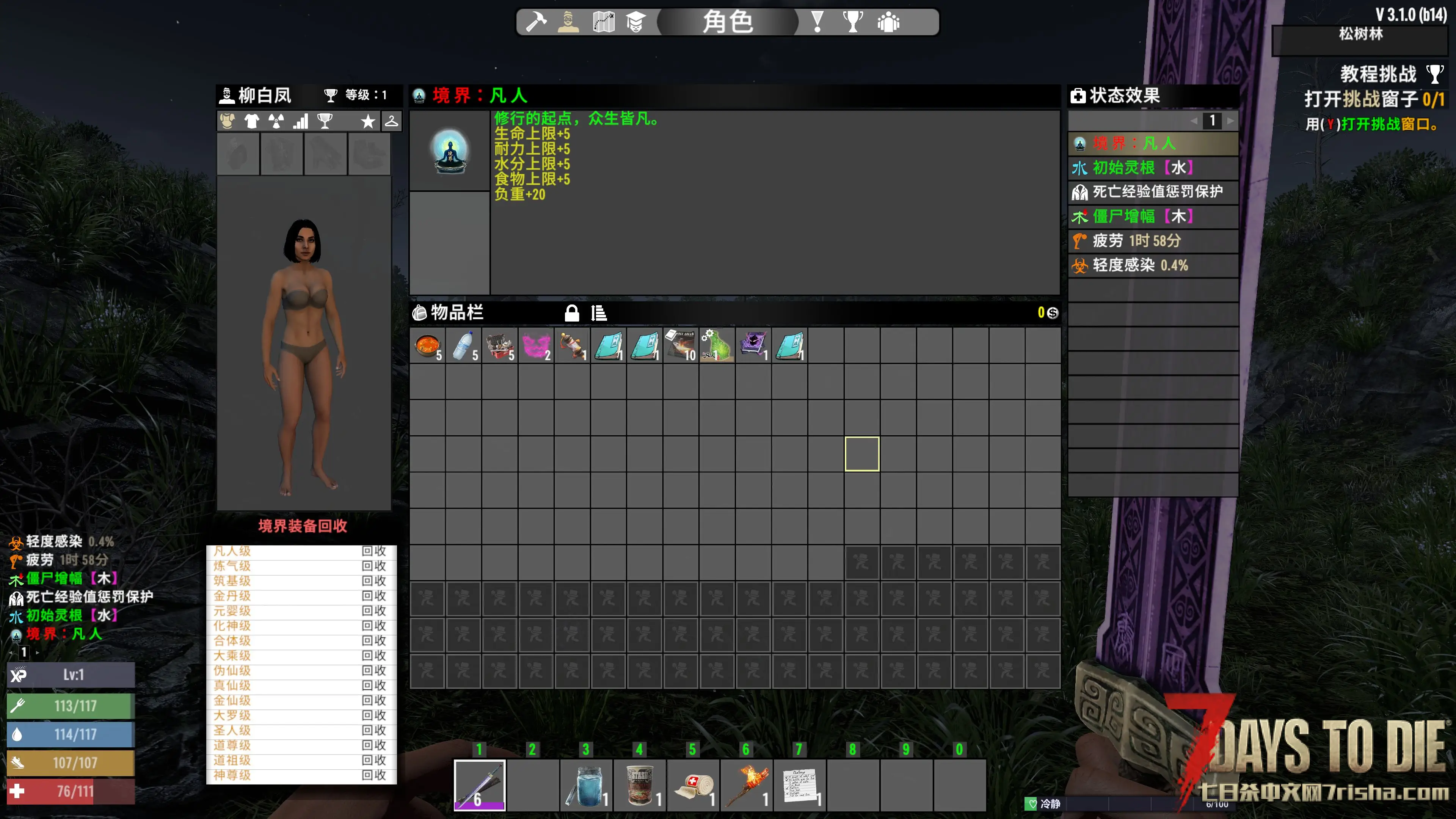Toggle the inventory lock icon

572,312
